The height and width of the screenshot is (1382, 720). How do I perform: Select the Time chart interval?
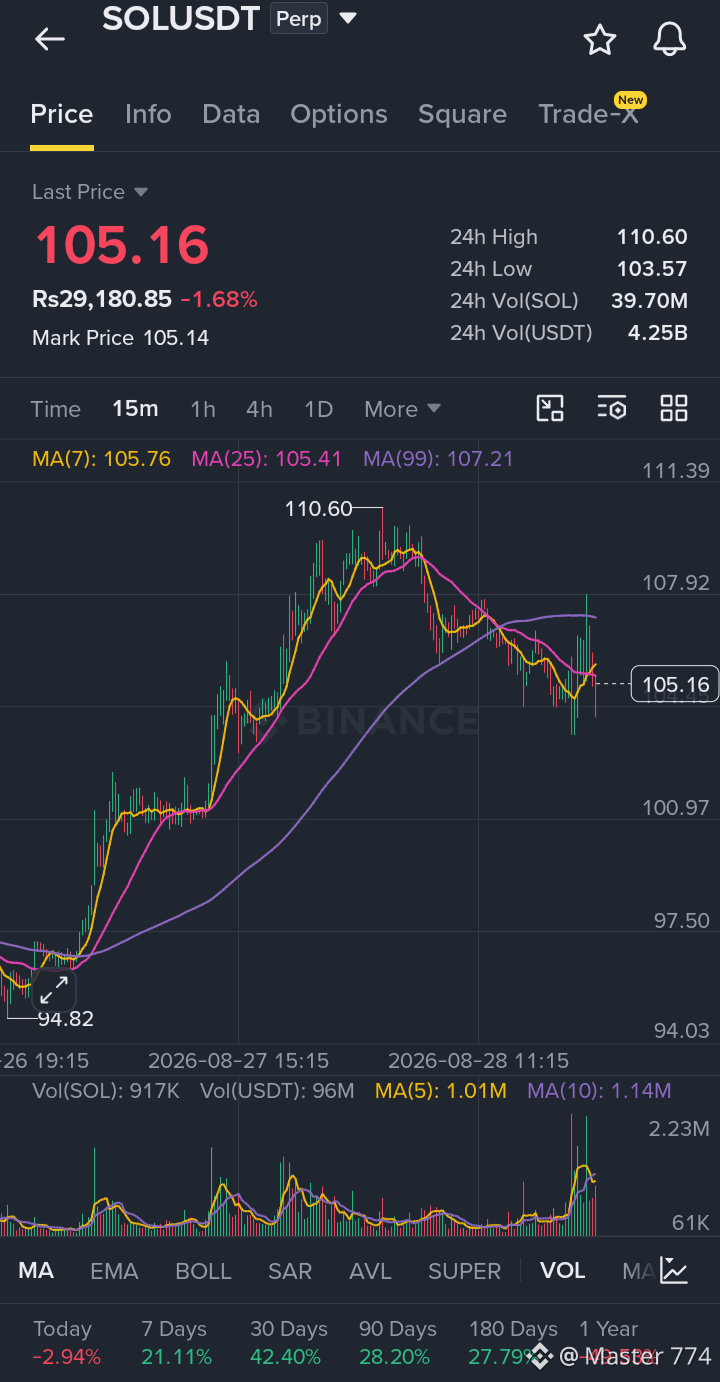(56, 409)
